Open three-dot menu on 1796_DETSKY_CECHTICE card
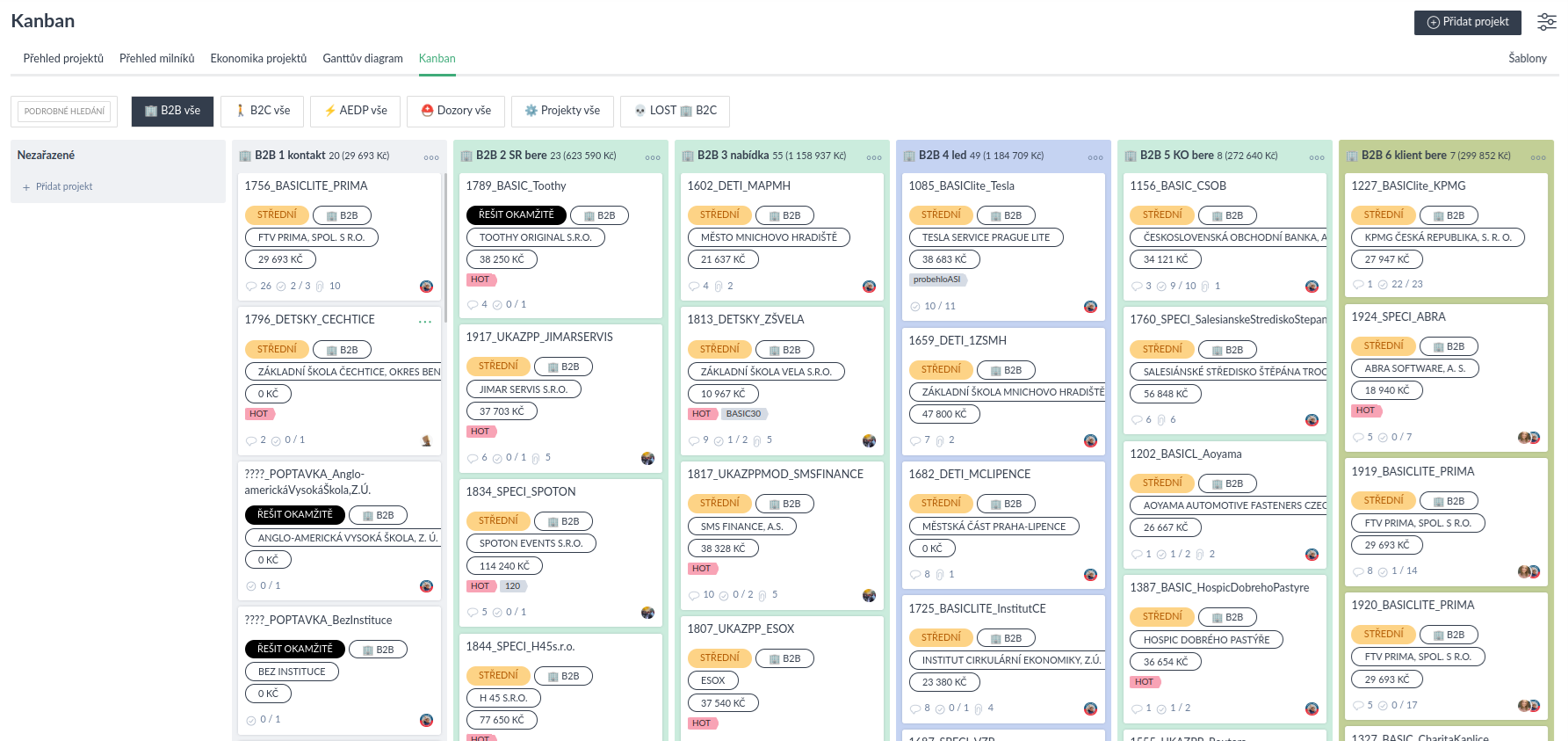The image size is (1568, 741). pyautogui.click(x=425, y=322)
